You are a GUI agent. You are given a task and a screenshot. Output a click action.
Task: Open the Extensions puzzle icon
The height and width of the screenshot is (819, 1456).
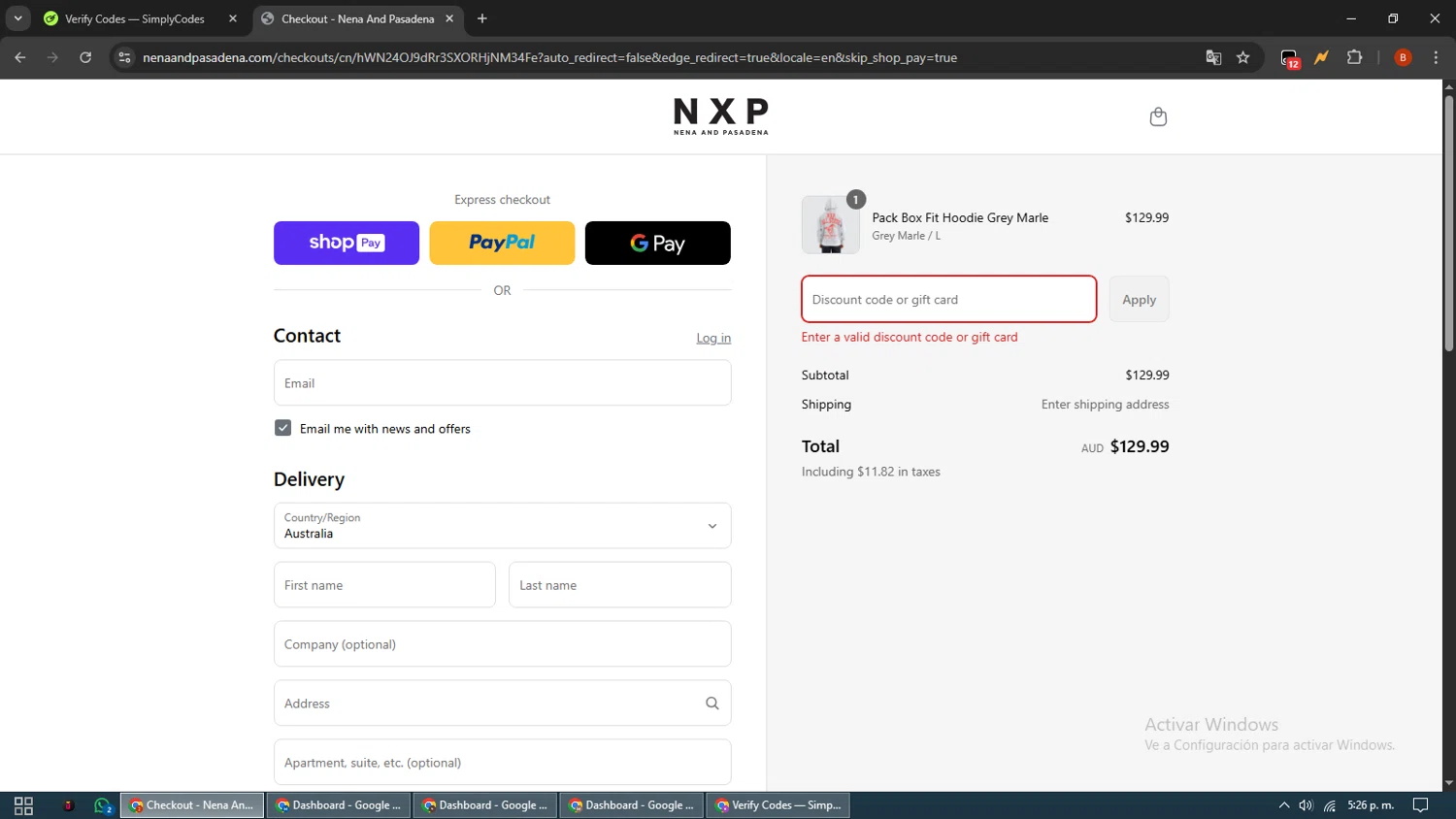pos(1354,57)
